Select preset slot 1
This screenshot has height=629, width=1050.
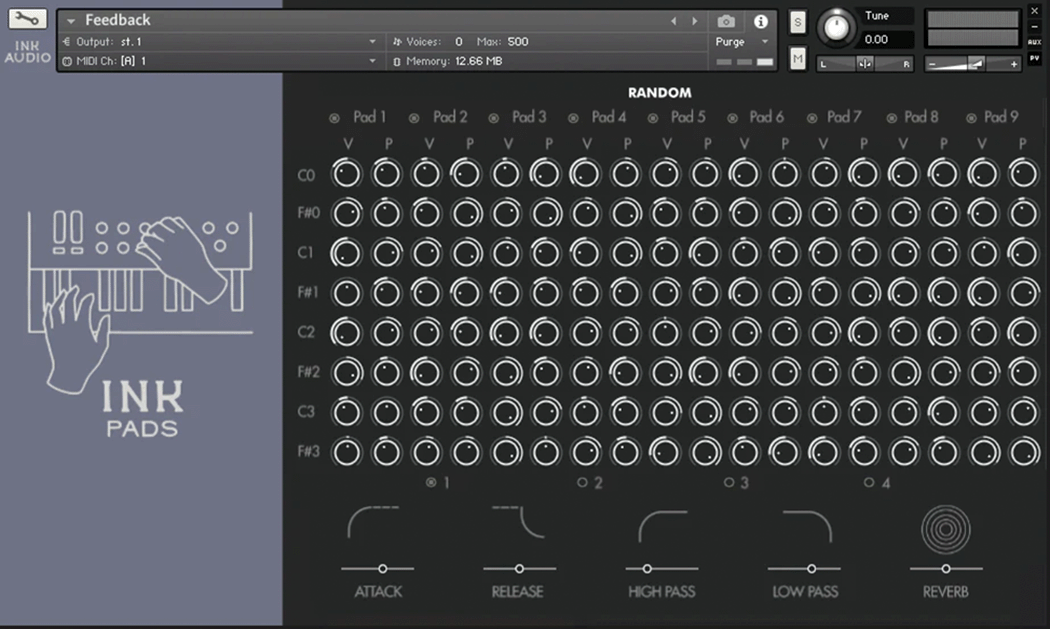coord(431,482)
